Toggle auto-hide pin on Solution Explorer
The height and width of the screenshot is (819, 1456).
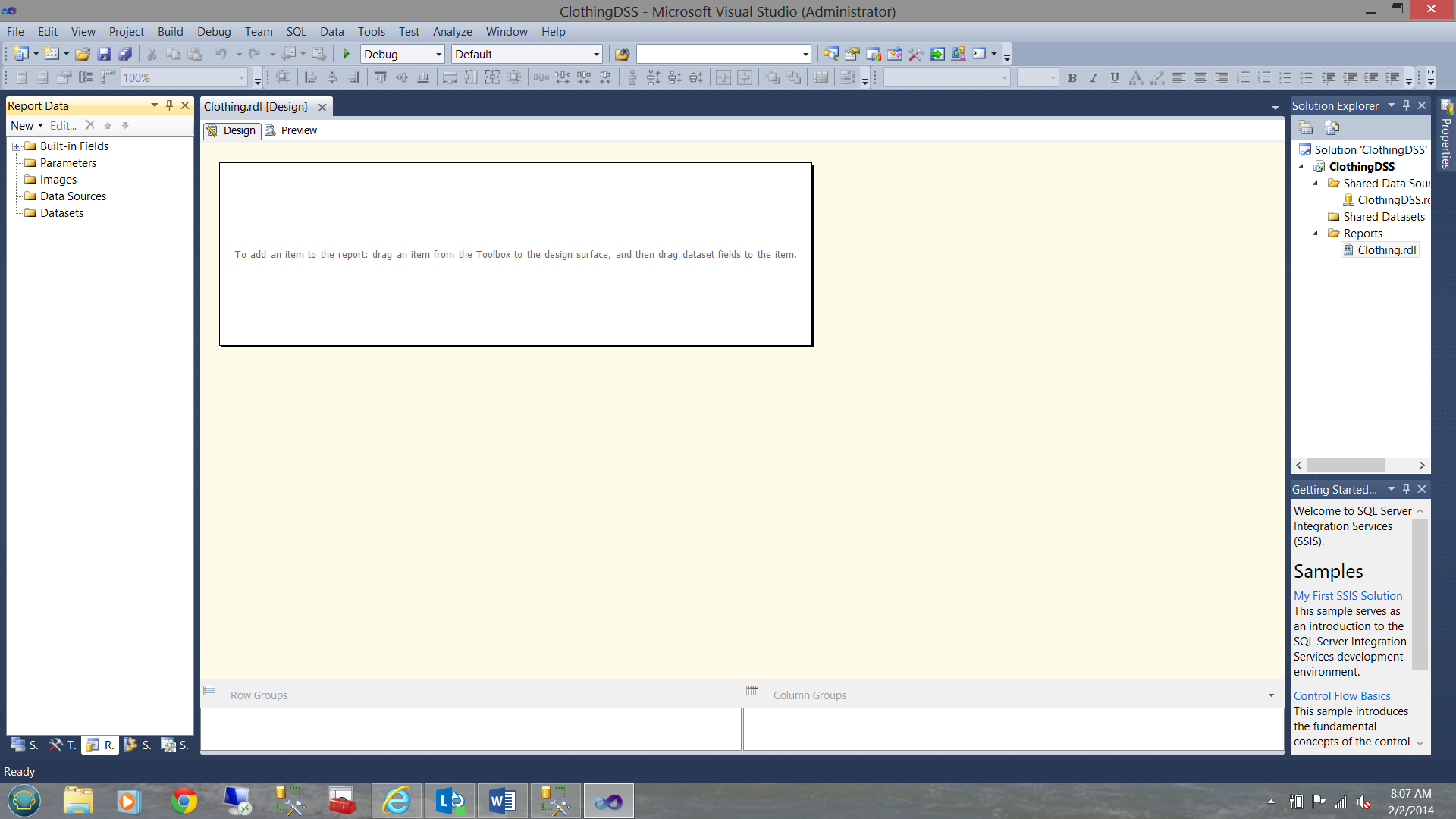point(1406,105)
